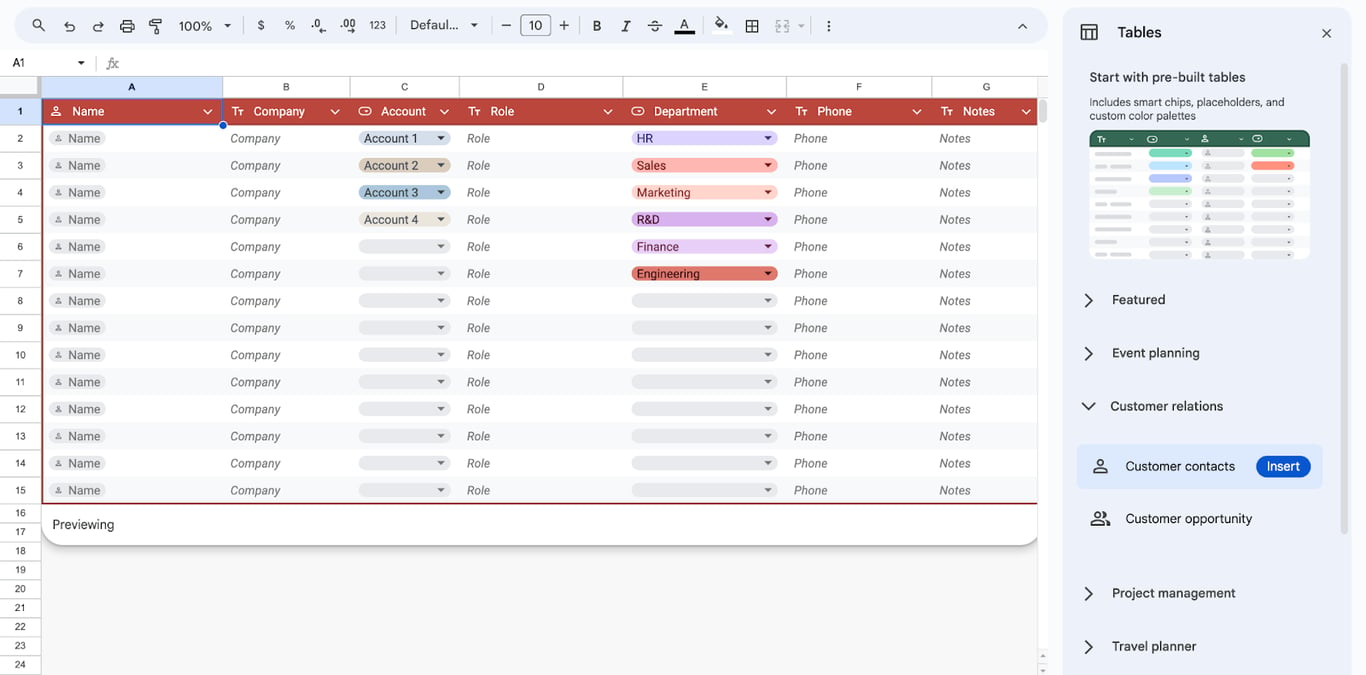Open the Finance department chip

(x=704, y=247)
